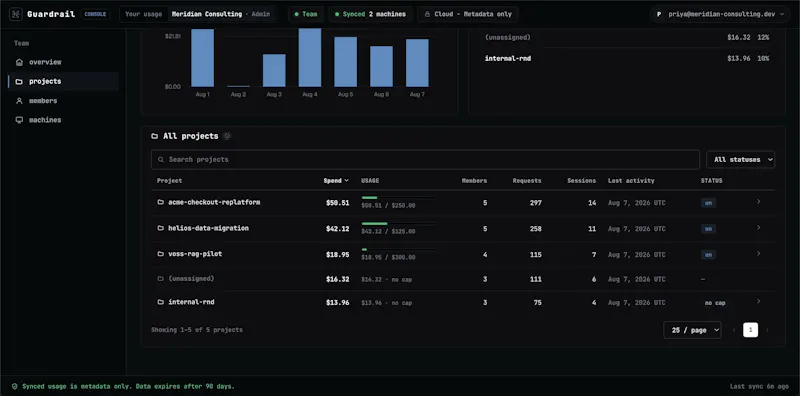The image size is (800, 396).
Task: Click the info icon next to All projects
Action: (x=227, y=136)
